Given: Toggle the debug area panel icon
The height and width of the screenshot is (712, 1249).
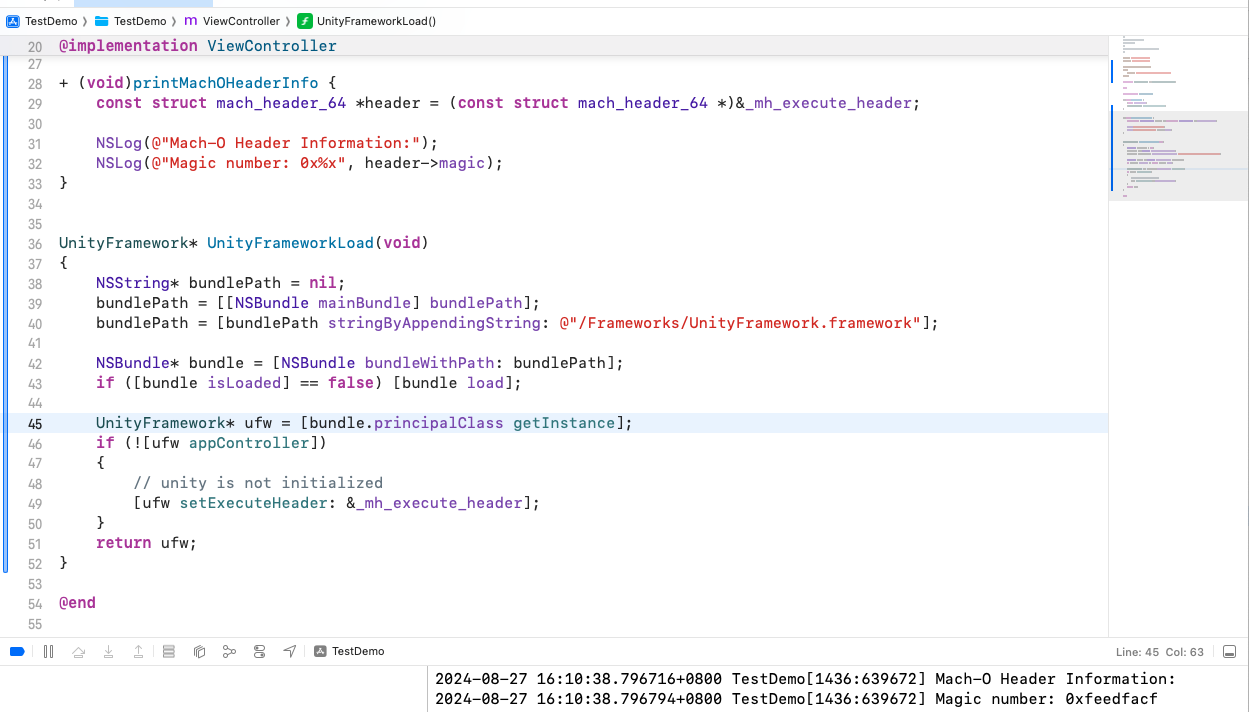Looking at the screenshot, I should tap(1230, 651).
